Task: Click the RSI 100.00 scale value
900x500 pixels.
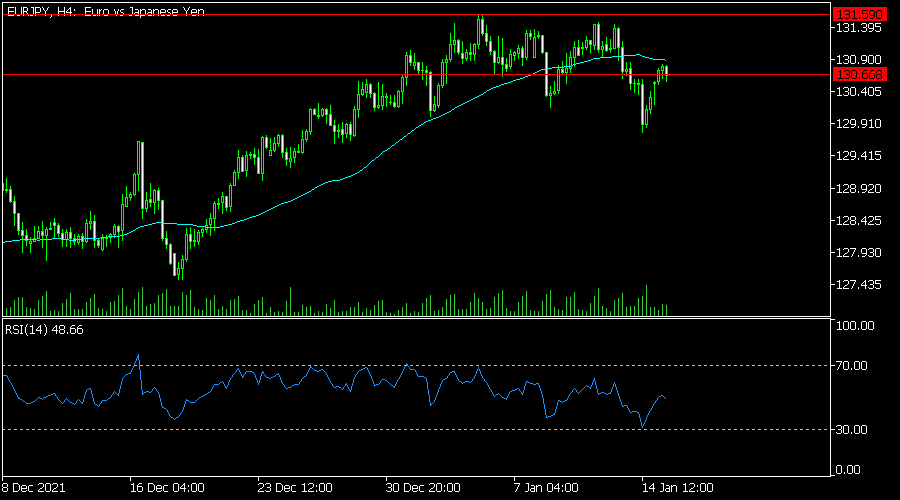Action: 855,326
